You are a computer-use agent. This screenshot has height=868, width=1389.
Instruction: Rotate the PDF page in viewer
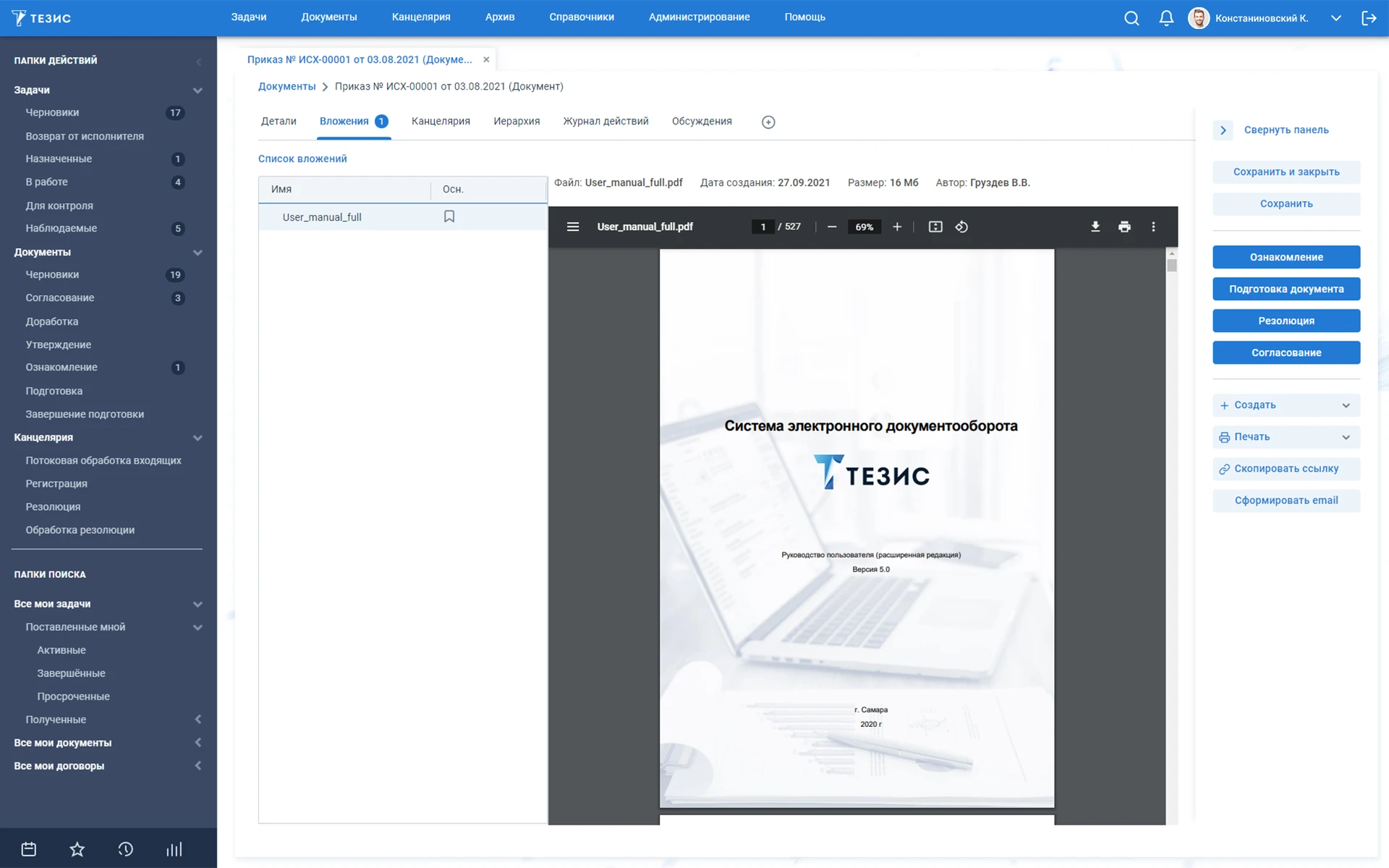click(x=962, y=226)
